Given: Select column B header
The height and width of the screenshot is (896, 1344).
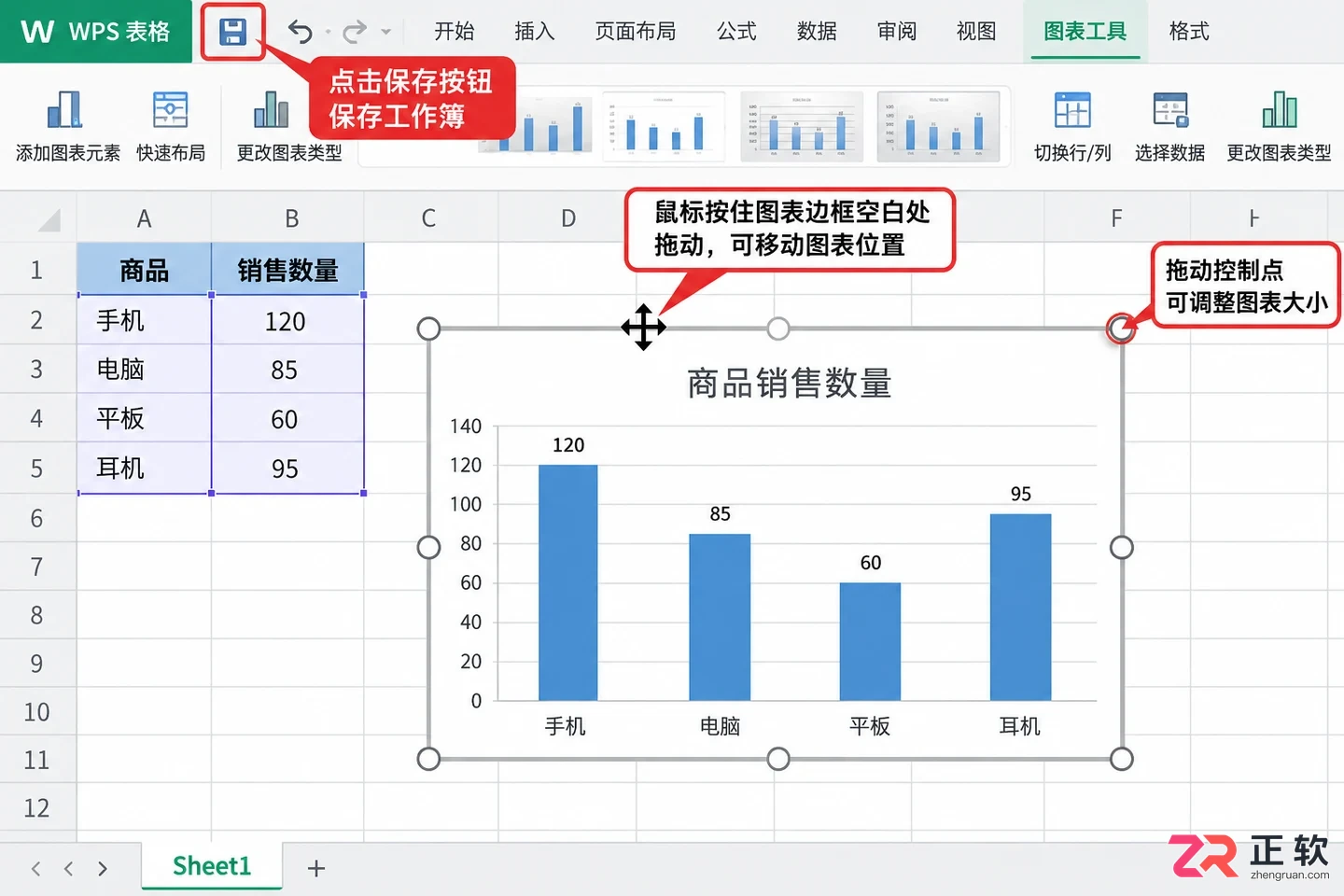Looking at the screenshot, I should 291,218.
